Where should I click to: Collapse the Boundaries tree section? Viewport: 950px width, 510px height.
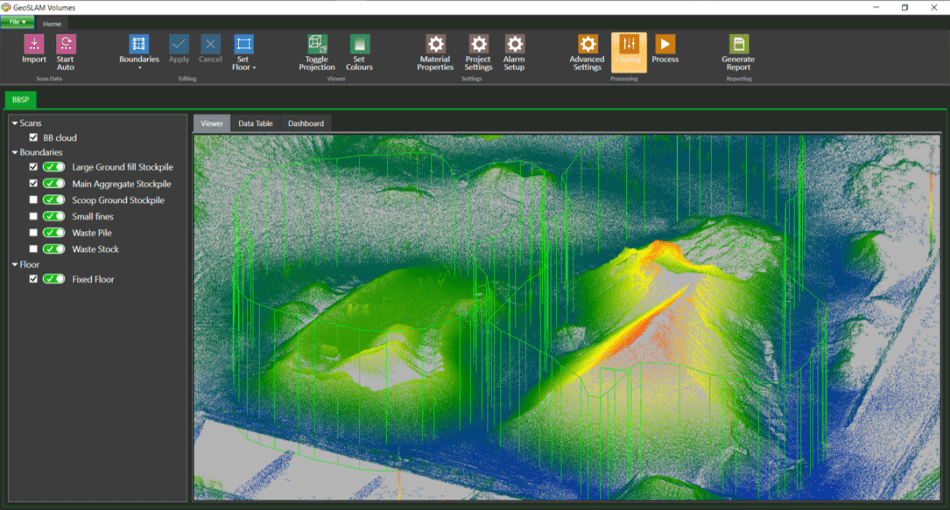point(15,152)
